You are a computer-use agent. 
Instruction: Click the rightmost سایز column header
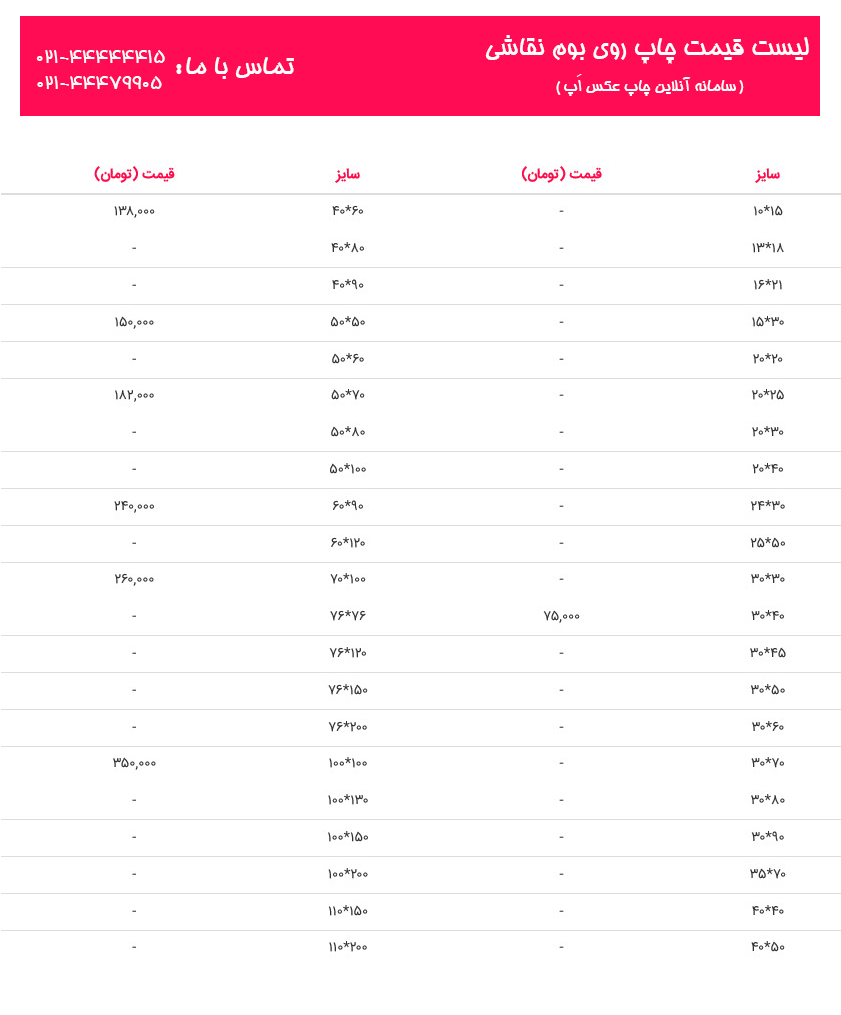point(767,174)
